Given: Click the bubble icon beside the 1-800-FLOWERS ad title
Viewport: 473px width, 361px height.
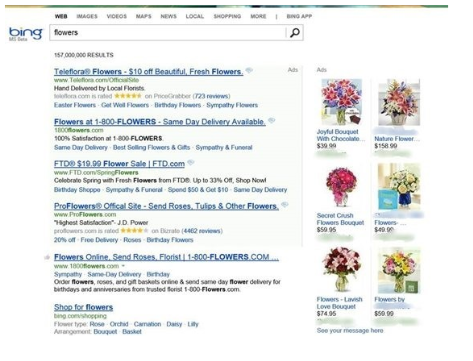Looking at the screenshot, I should (272, 120).
